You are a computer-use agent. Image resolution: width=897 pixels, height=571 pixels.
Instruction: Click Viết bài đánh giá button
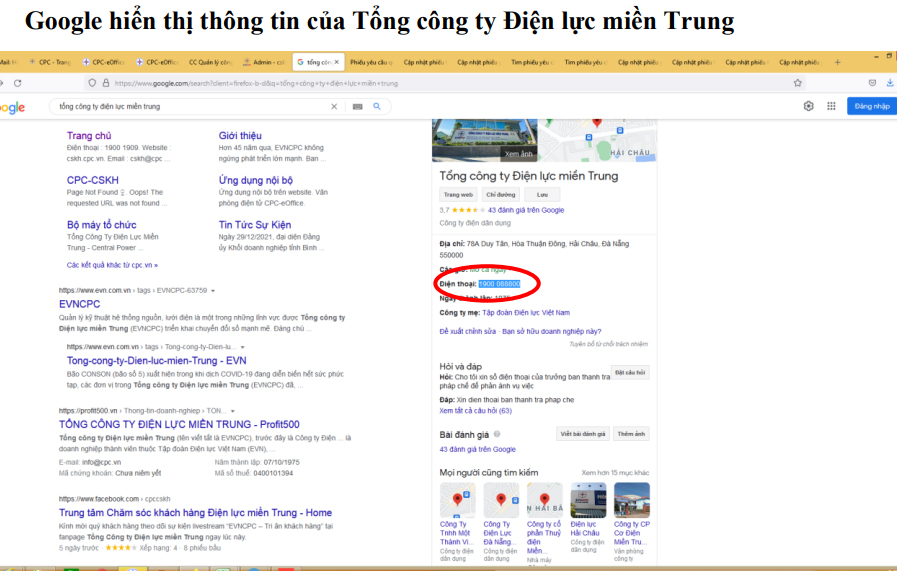(x=583, y=434)
